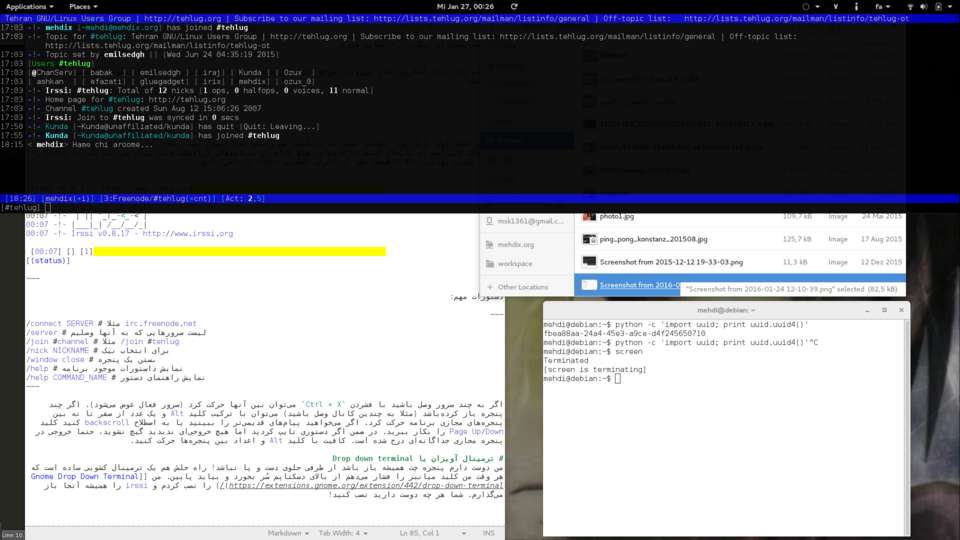Screen dimensions: 960x540
Task: Click the volume speaker icon
Action: (x=925, y=6)
